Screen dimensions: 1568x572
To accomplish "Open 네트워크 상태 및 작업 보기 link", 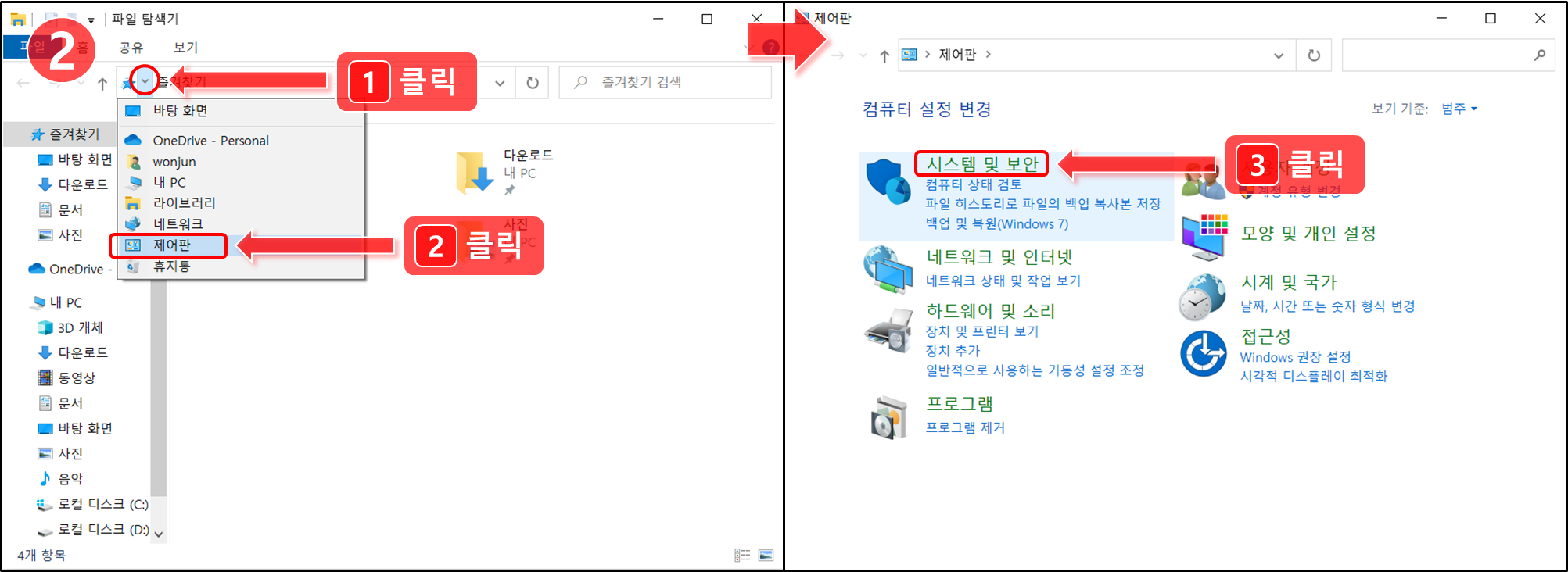I will click(x=1003, y=281).
